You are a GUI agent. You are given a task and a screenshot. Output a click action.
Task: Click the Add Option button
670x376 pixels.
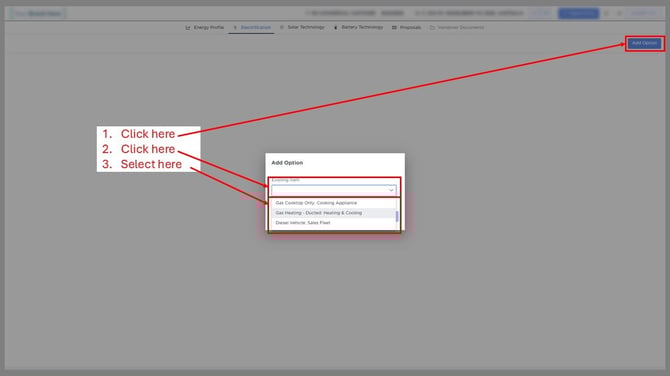(644, 43)
